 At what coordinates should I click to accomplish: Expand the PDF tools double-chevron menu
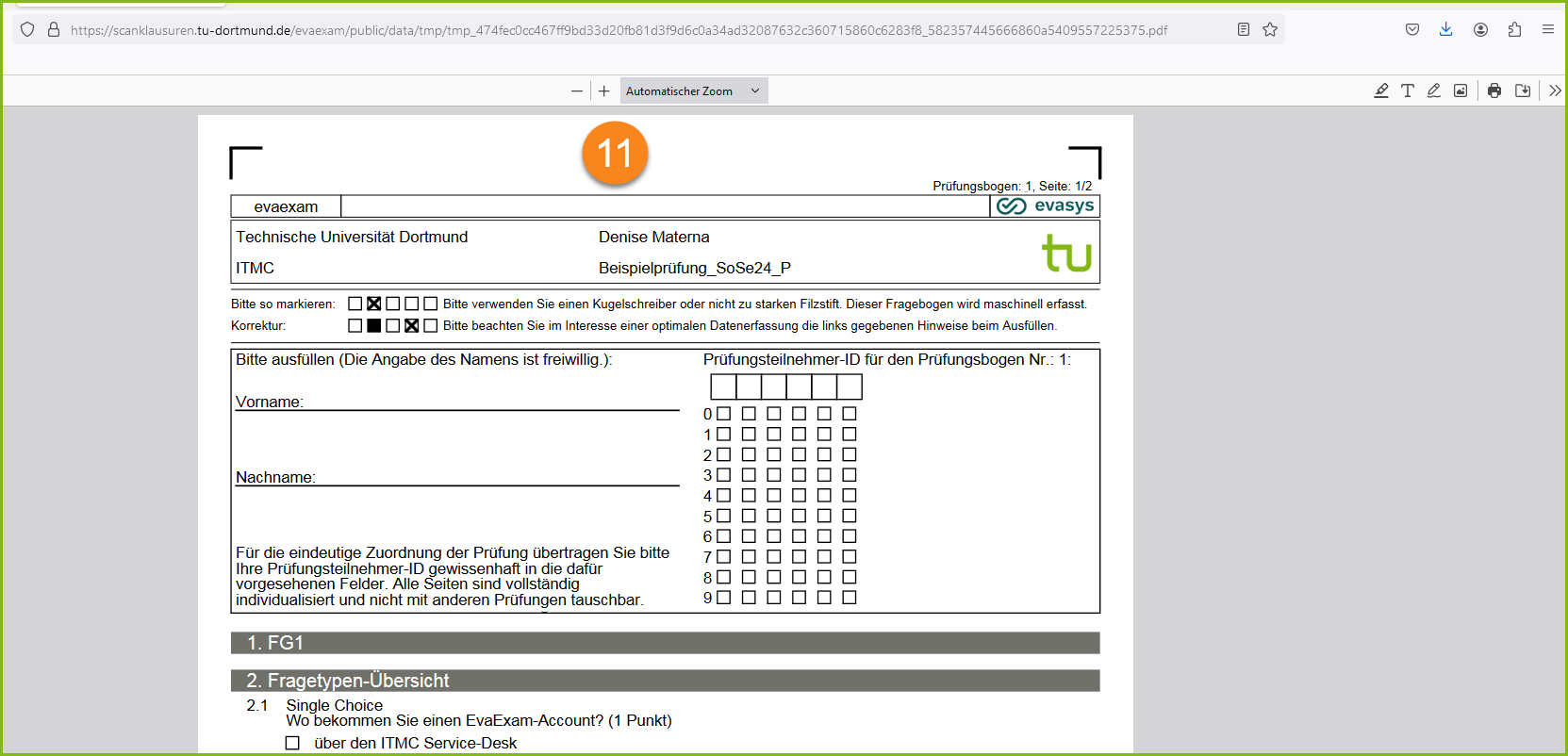(1555, 90)
